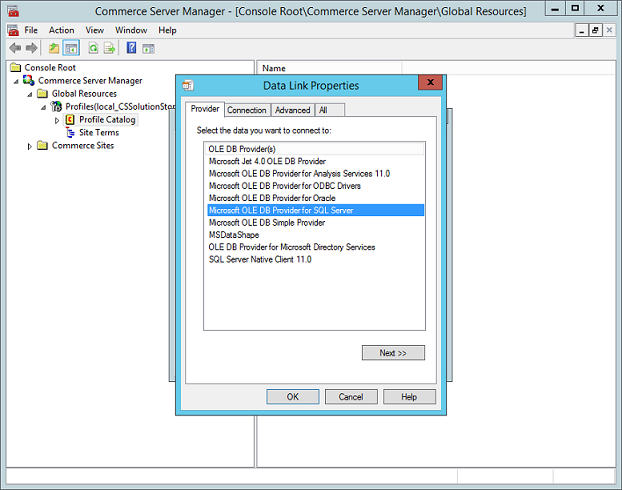The height and width of the screenshot is (490, 622).
Task: Close the Data Link Properties dialog
Action: [430, 82]
